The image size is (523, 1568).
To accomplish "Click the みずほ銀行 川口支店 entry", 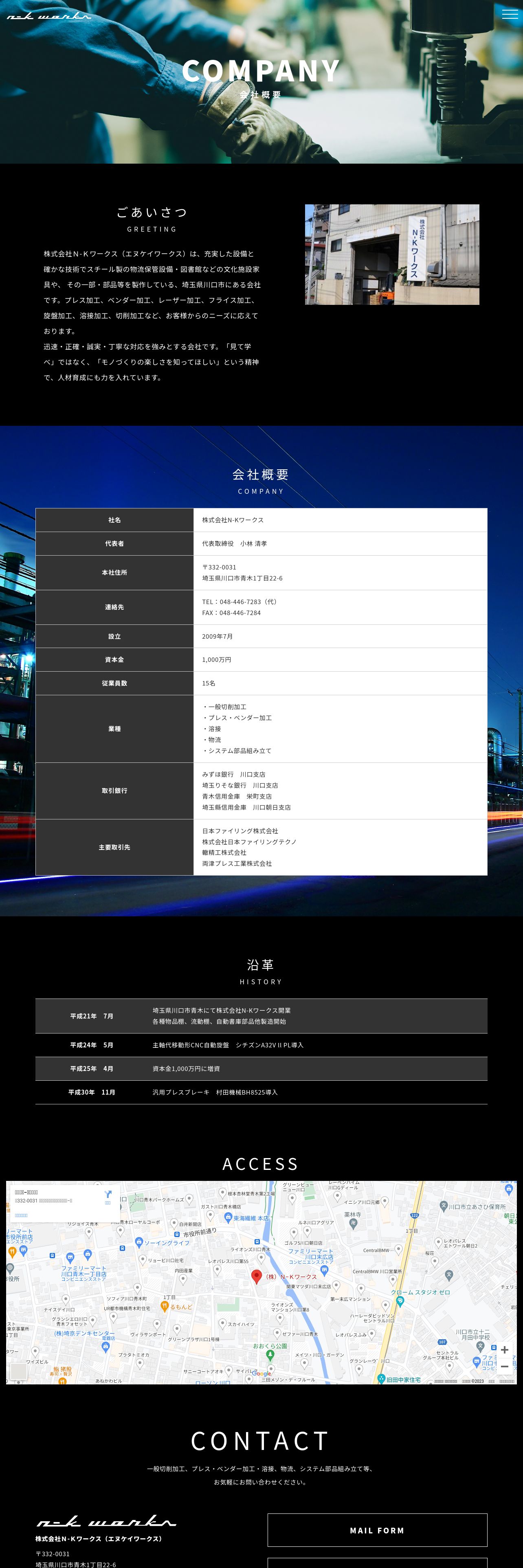I will pos(234,774).
